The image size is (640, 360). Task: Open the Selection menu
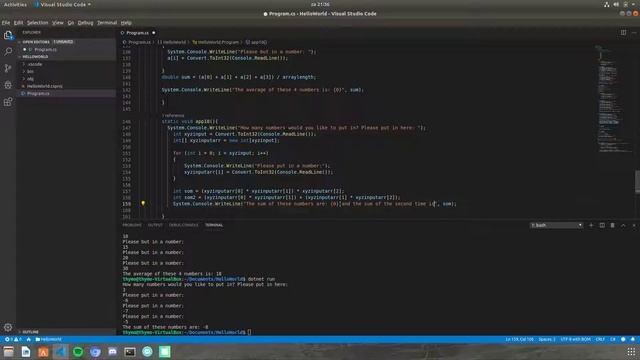38,23
